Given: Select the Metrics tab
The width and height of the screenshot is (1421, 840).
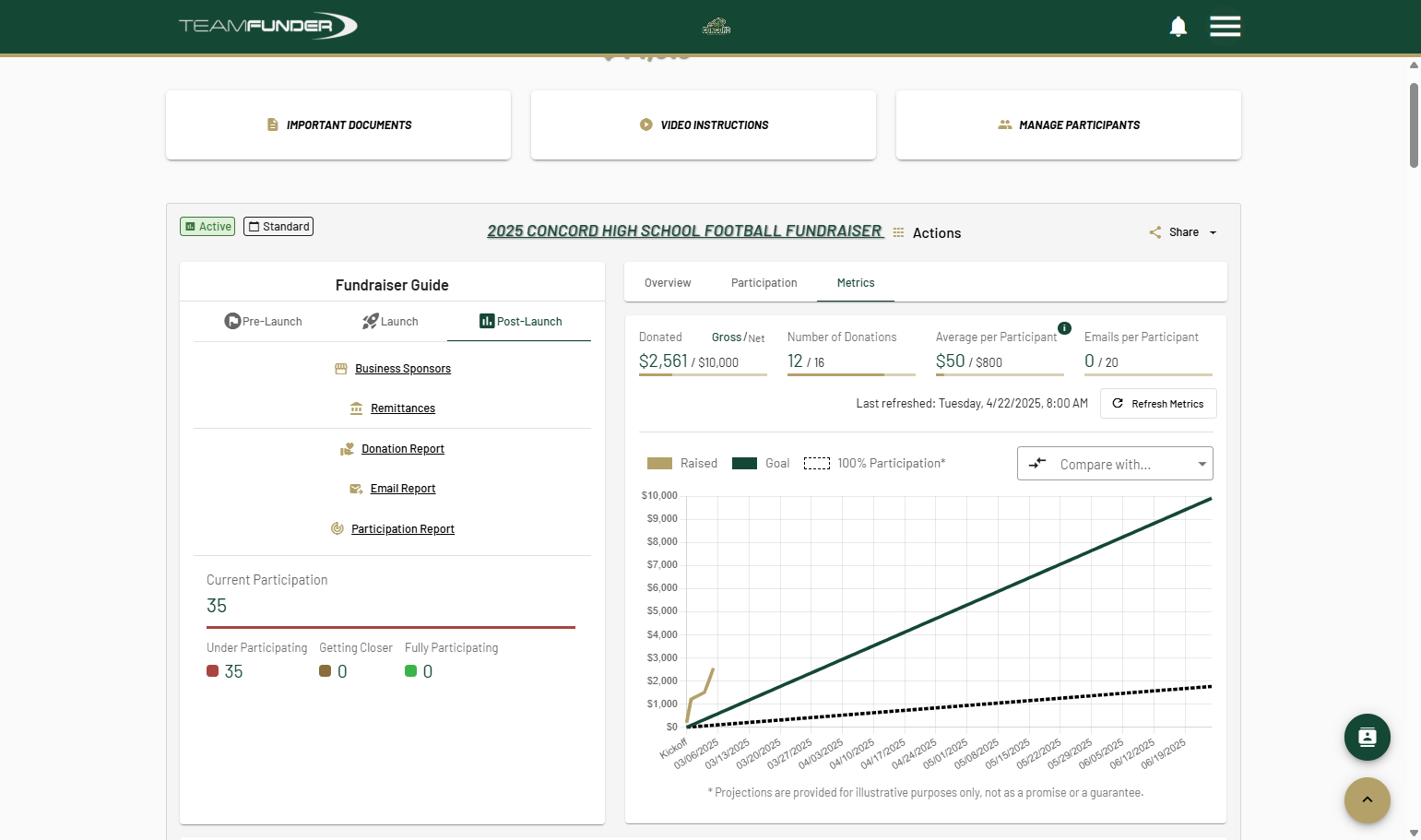Looking at the screenshot, I should click(x=856, y=283).
